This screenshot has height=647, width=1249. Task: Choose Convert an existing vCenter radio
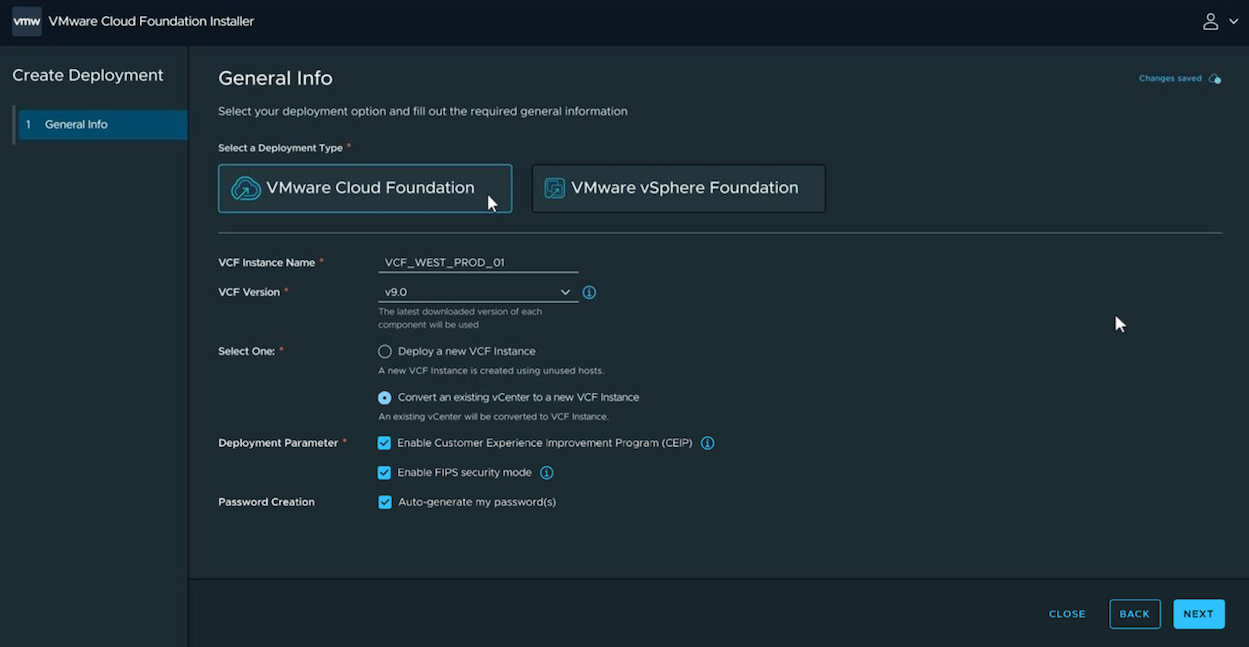[x=384, y=397]
